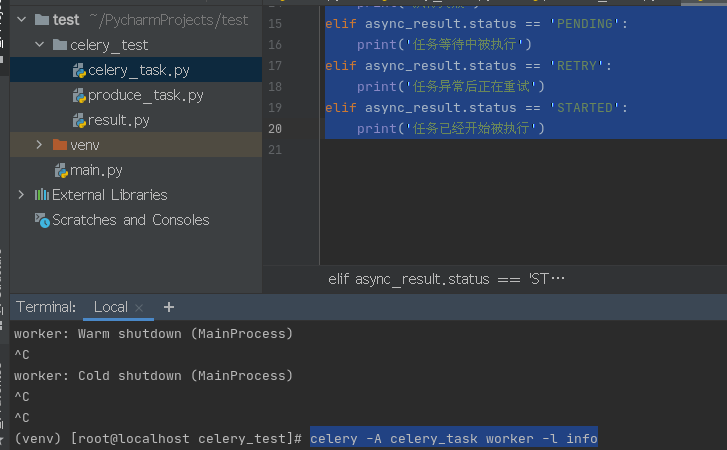Click the elif async_result.status breadcrumb
Image resolution: width=727 pixels, height=450 pixels.
[x=446, y=279]
